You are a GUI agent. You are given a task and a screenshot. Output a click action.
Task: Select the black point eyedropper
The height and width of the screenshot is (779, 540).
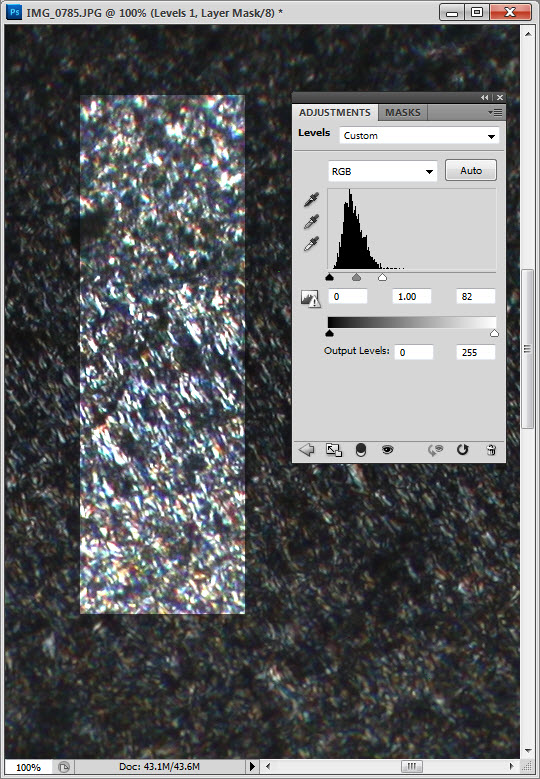pos(311,200)
